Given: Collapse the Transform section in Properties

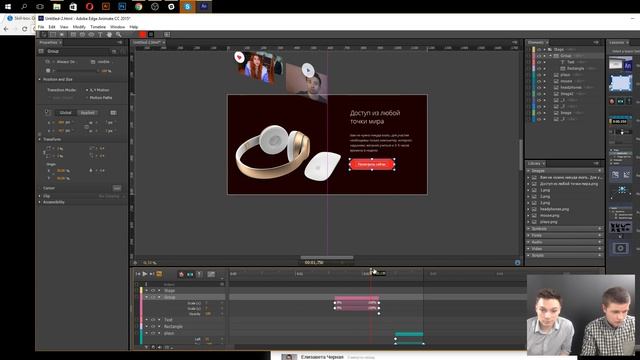Looking at the screenshot, I should pyautogui.click(x=40, y=139).
